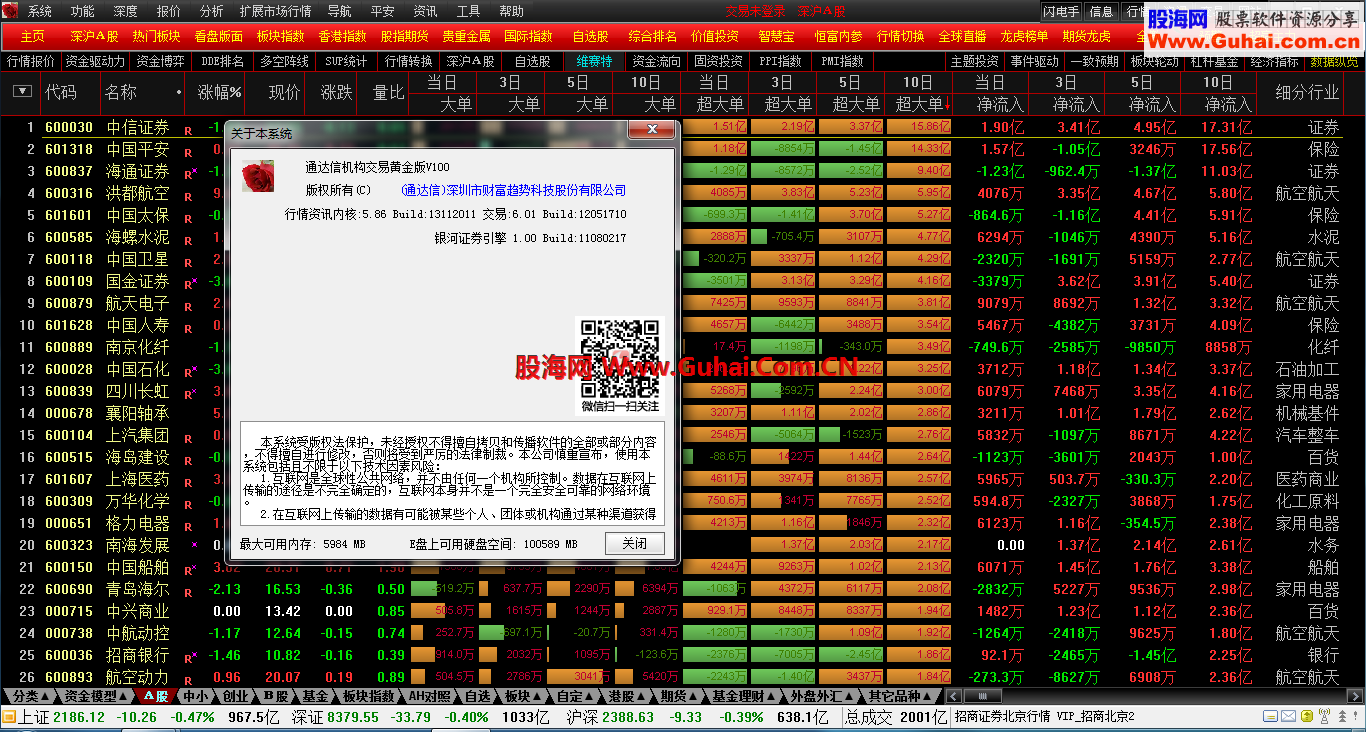This screenshot has height=732, width=1366.
Task: Click 航空动力 stock name
Action: tap(138, 677)
